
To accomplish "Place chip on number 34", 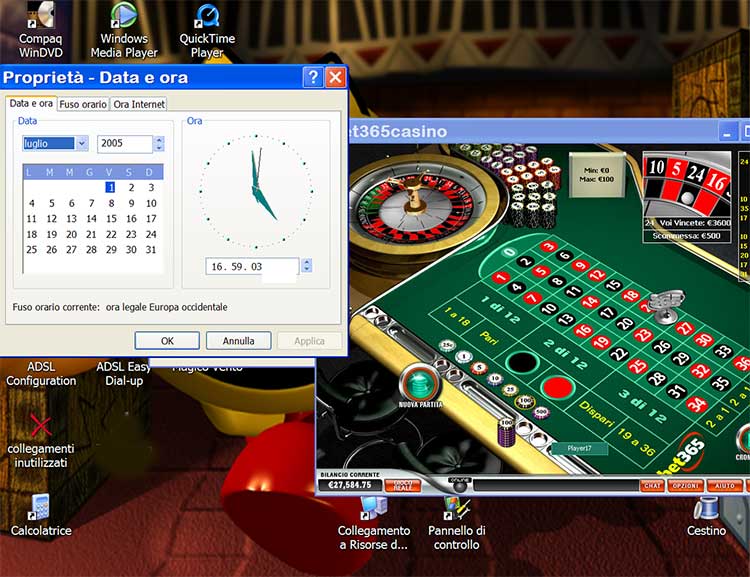I will (x=696, y=404).
